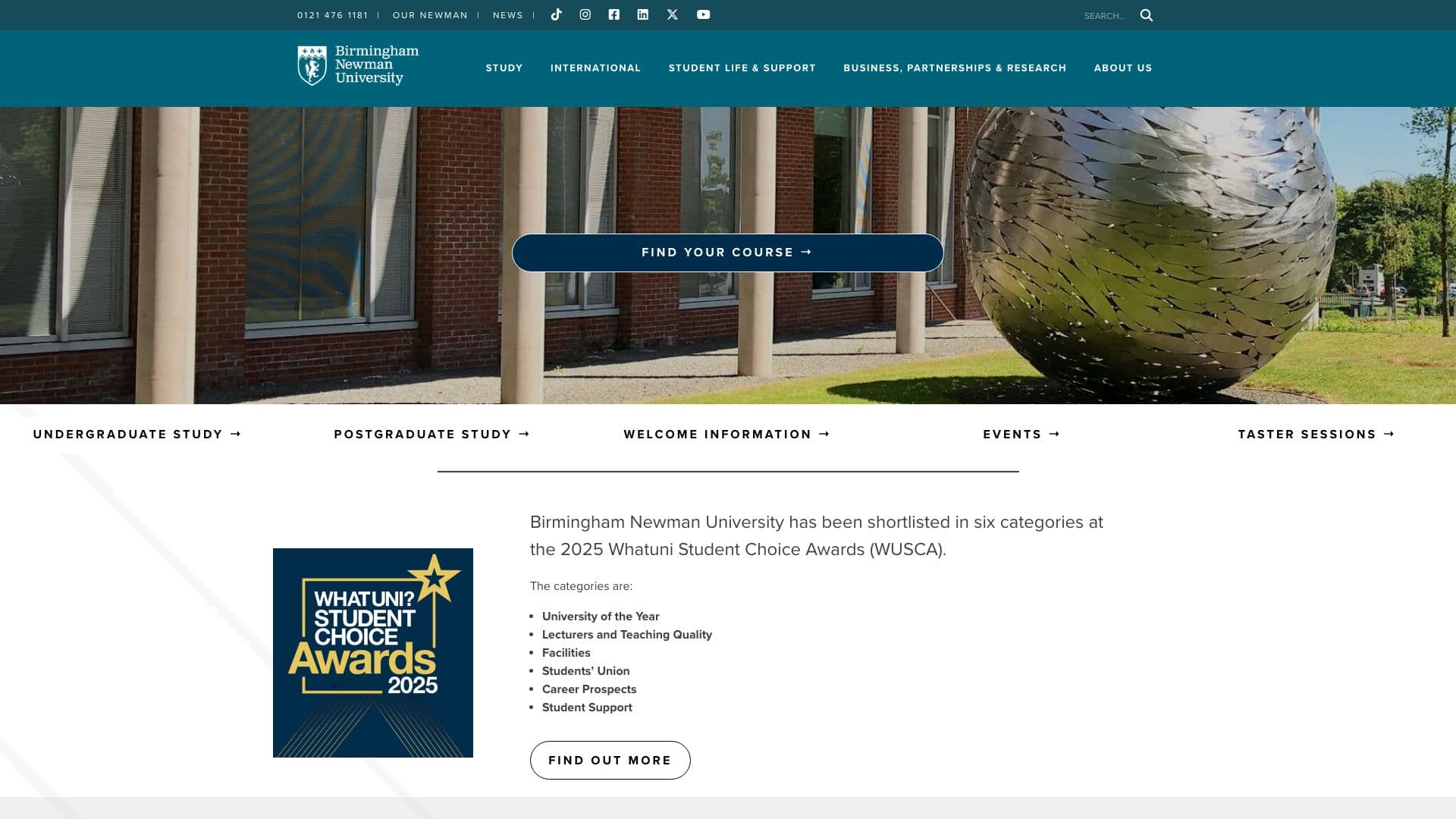Screen dimensions: 1456x819
Task: Click the FIND OUT MORE button
Action: coord(610,759)
